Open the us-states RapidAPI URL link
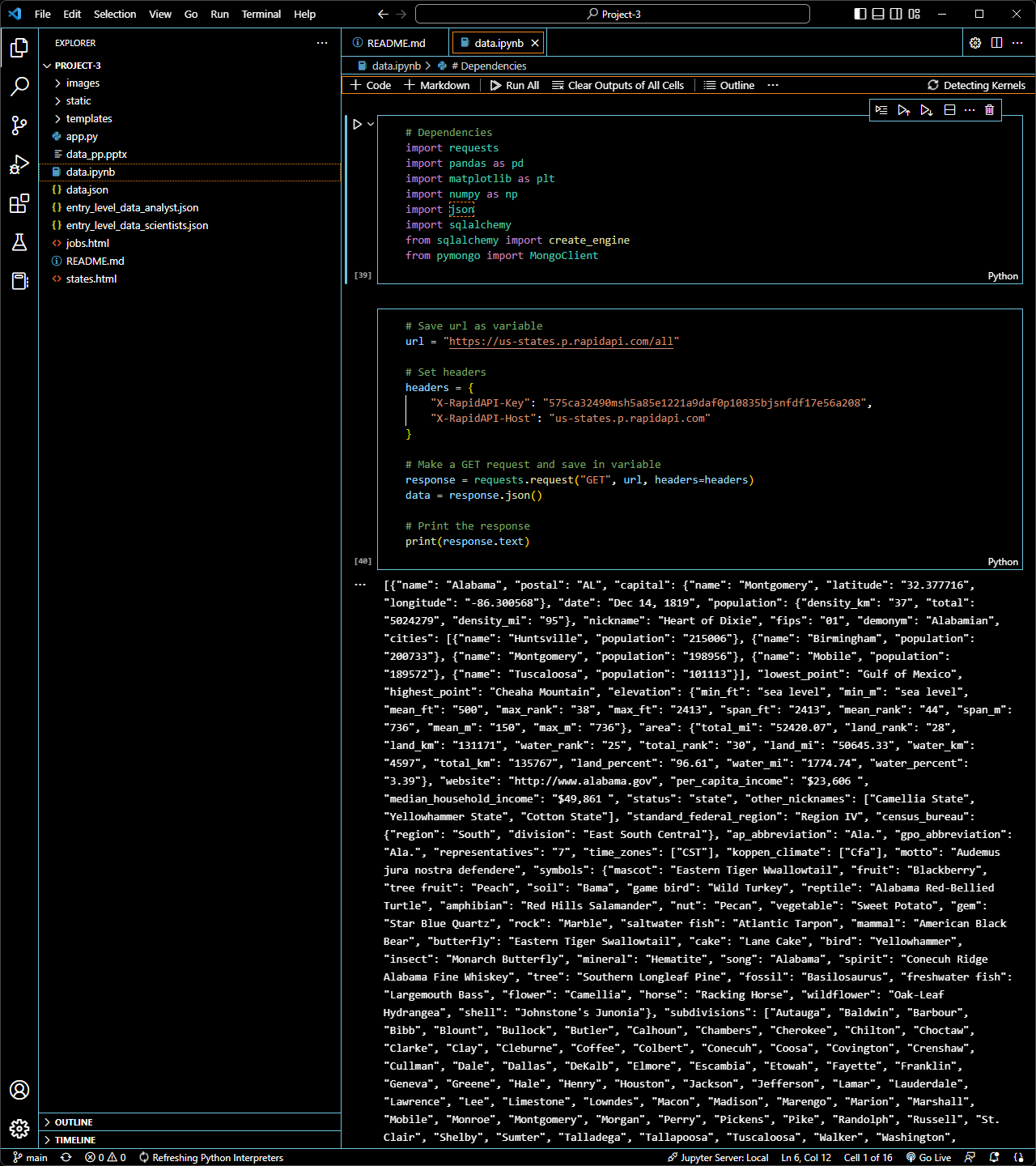Screen dimensions: 1036x1166 click(562, 341)
